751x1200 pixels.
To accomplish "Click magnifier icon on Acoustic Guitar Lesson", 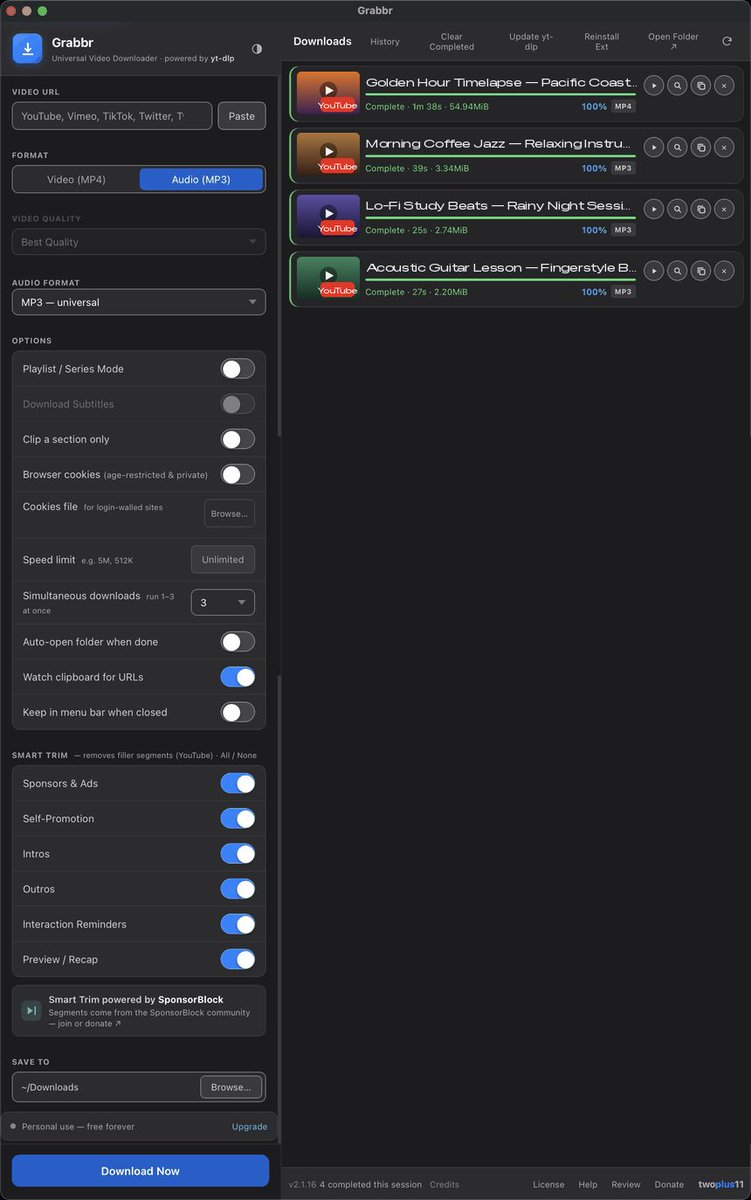I will tap(677, 271).
